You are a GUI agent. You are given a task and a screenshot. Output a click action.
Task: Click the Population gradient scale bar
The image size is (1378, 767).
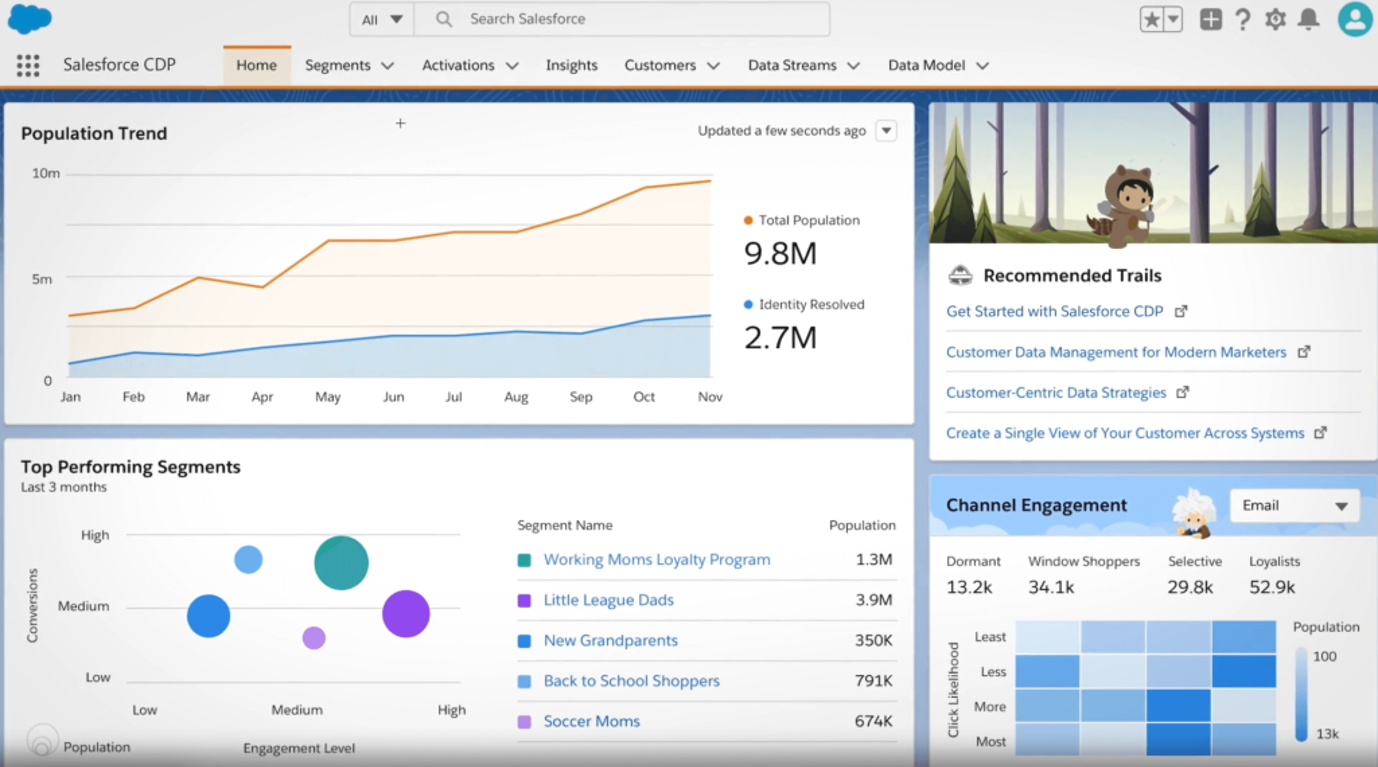[x=1301, y=695]
